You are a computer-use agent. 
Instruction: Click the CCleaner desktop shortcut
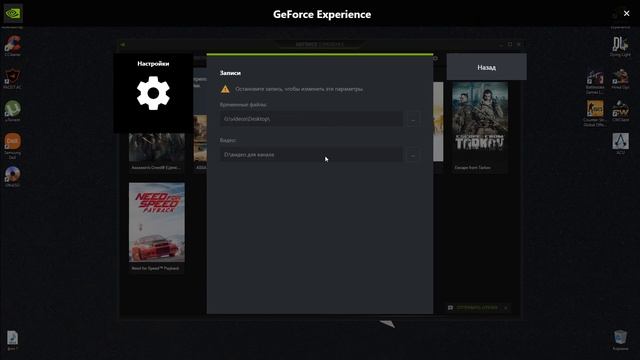pos(13,45)
